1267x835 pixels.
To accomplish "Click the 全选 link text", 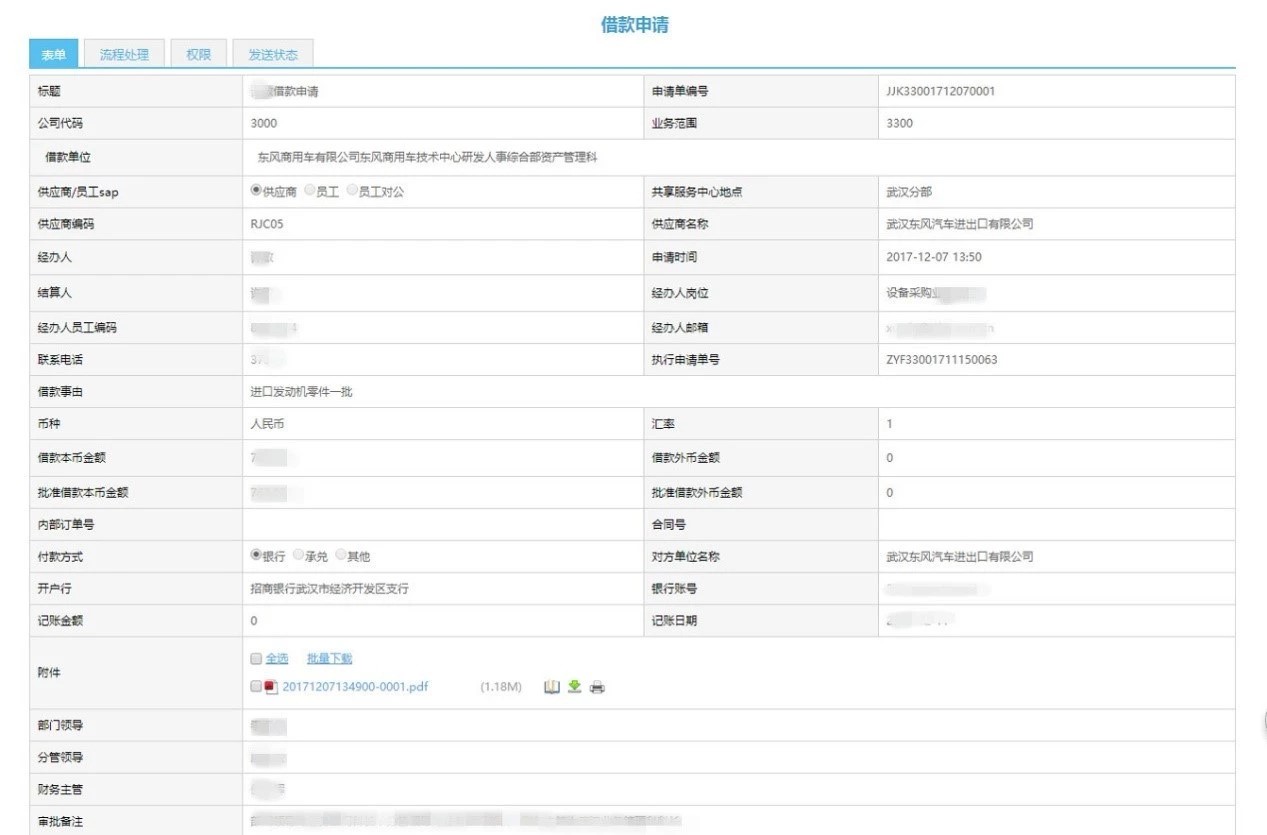I will click(277, 659).
